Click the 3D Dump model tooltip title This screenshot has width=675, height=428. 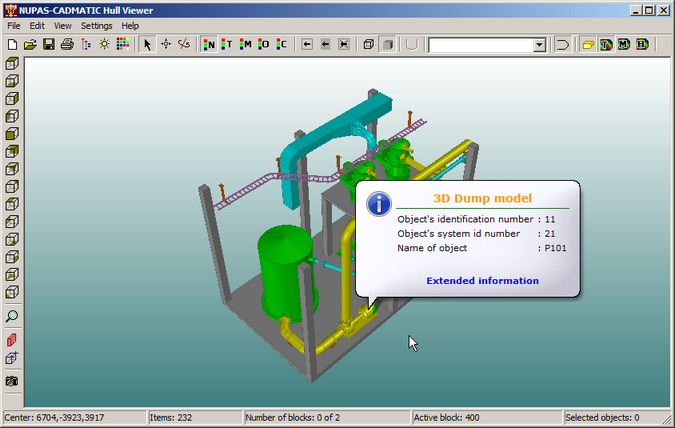point(483,198)
